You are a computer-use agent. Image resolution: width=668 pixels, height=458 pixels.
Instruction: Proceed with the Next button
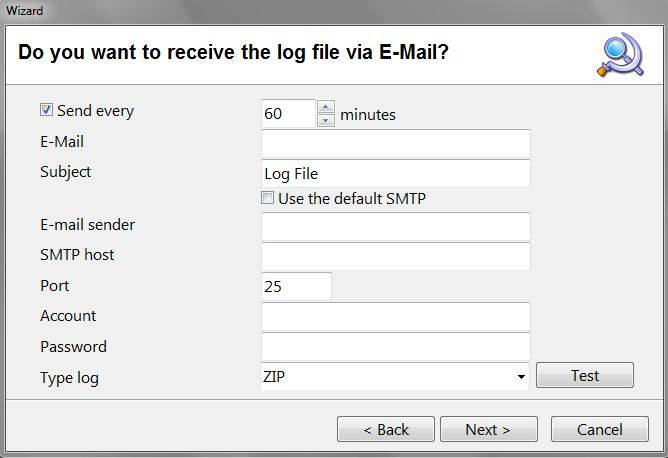point(488,429)
